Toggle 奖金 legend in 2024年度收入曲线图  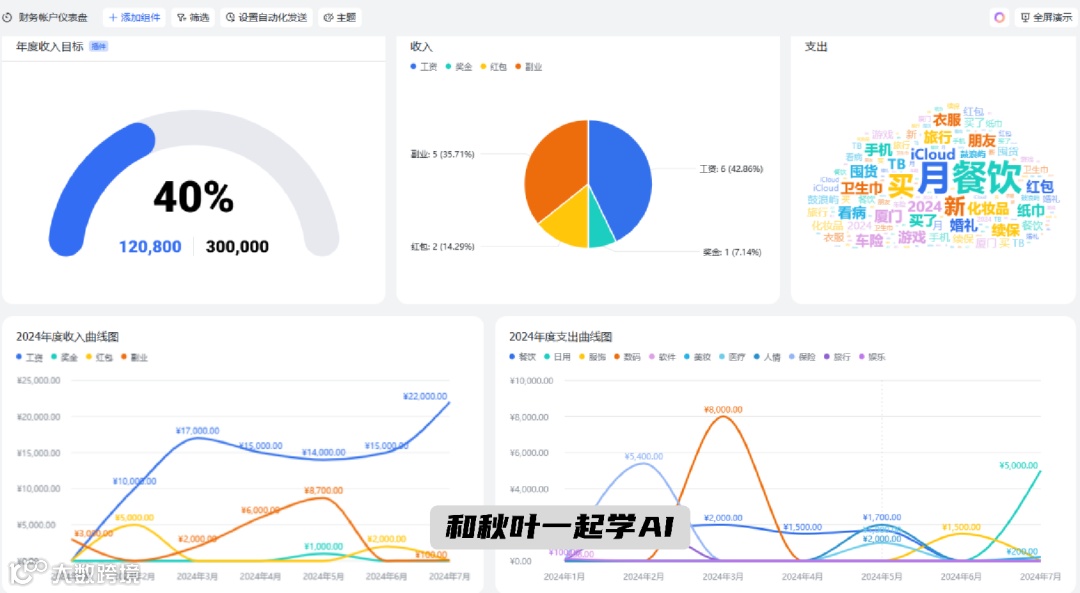coord(65,357)
